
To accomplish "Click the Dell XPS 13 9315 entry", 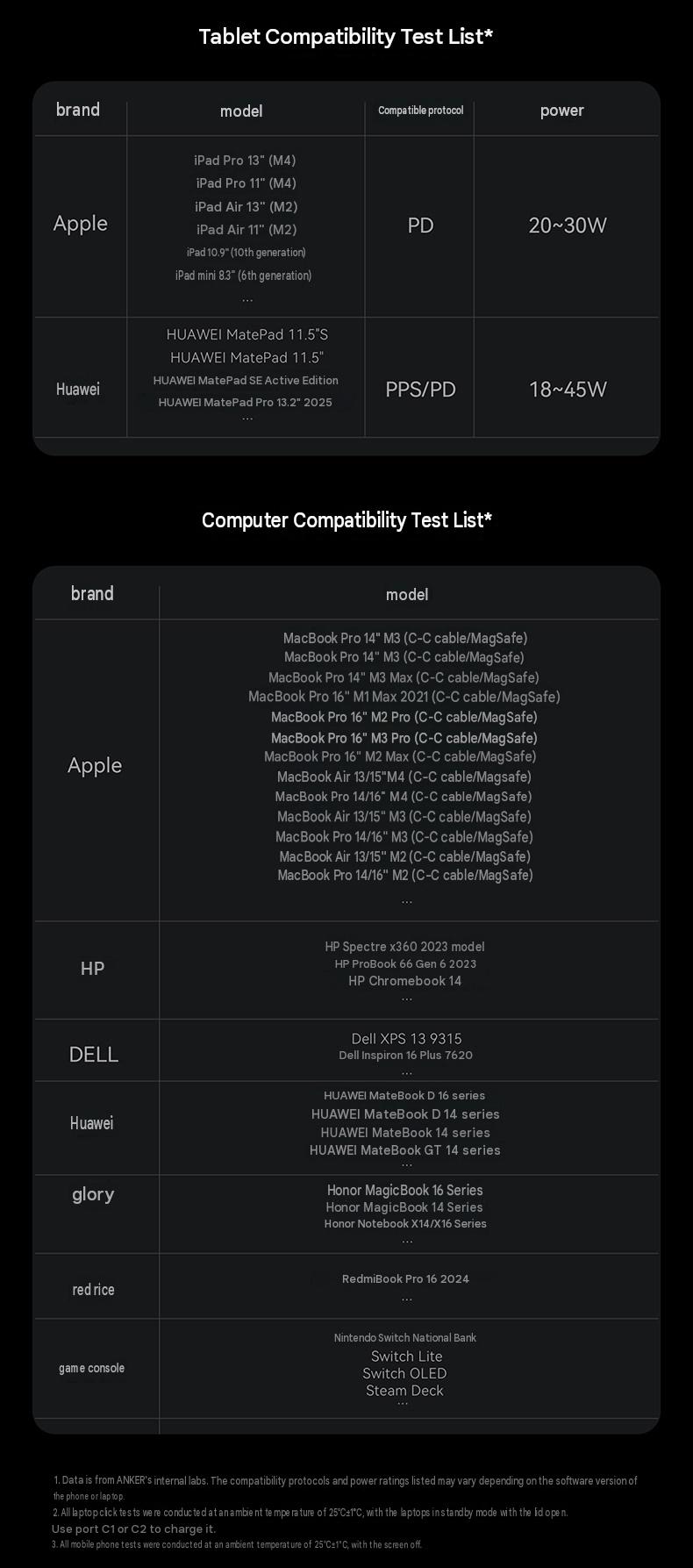I will pos(406,1039).
